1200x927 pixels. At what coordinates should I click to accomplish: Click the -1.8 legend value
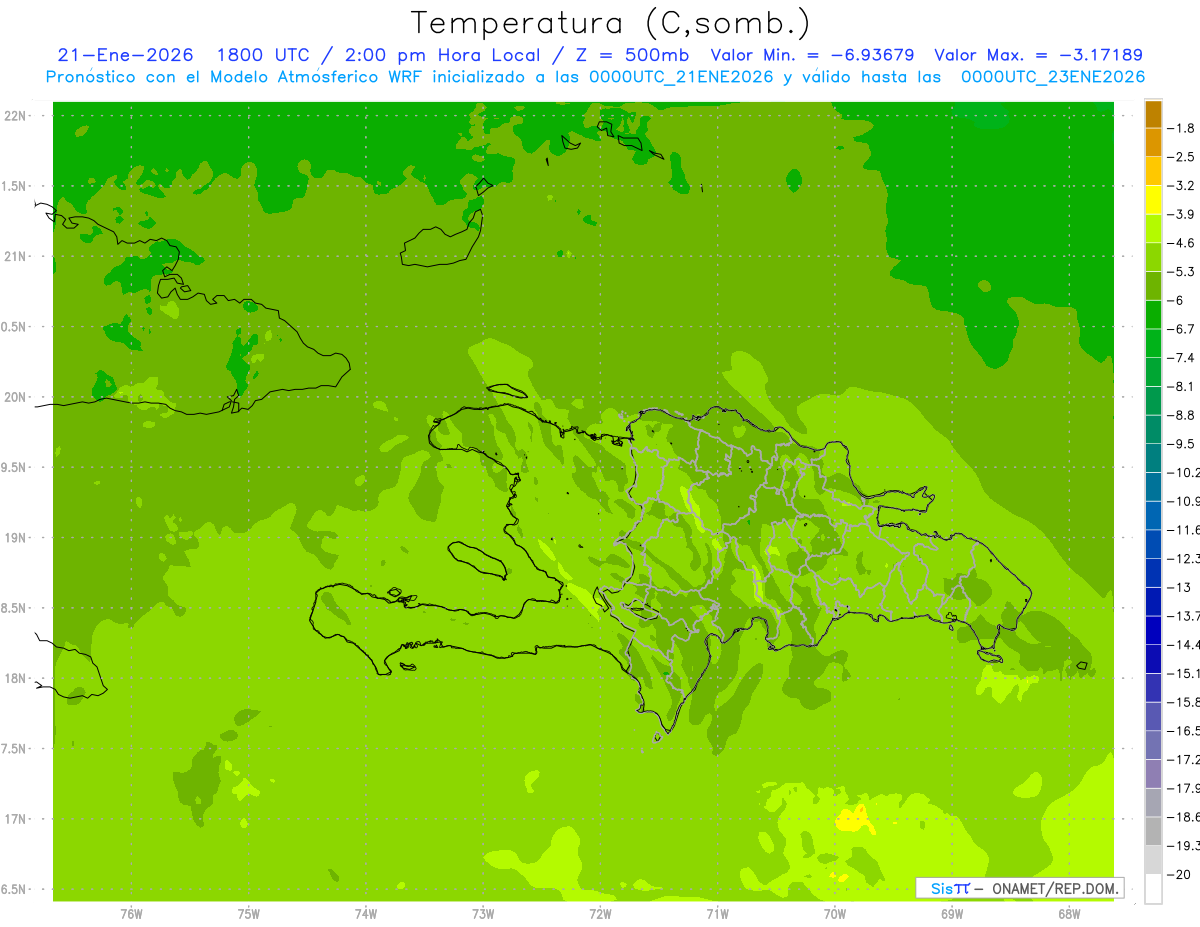[1181, 128]
